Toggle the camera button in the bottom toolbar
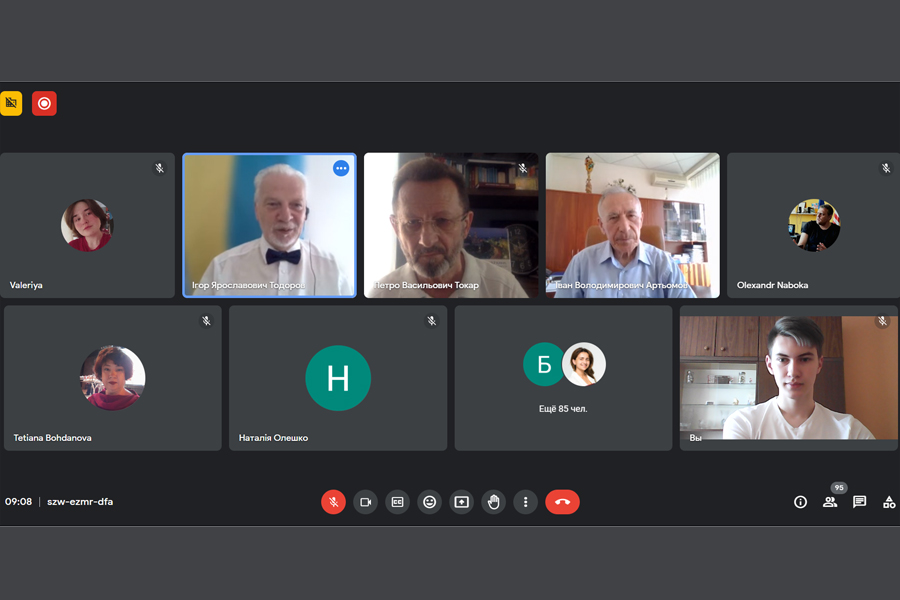Viewport: 900px width, 600px height. click(x=366, y=502)
